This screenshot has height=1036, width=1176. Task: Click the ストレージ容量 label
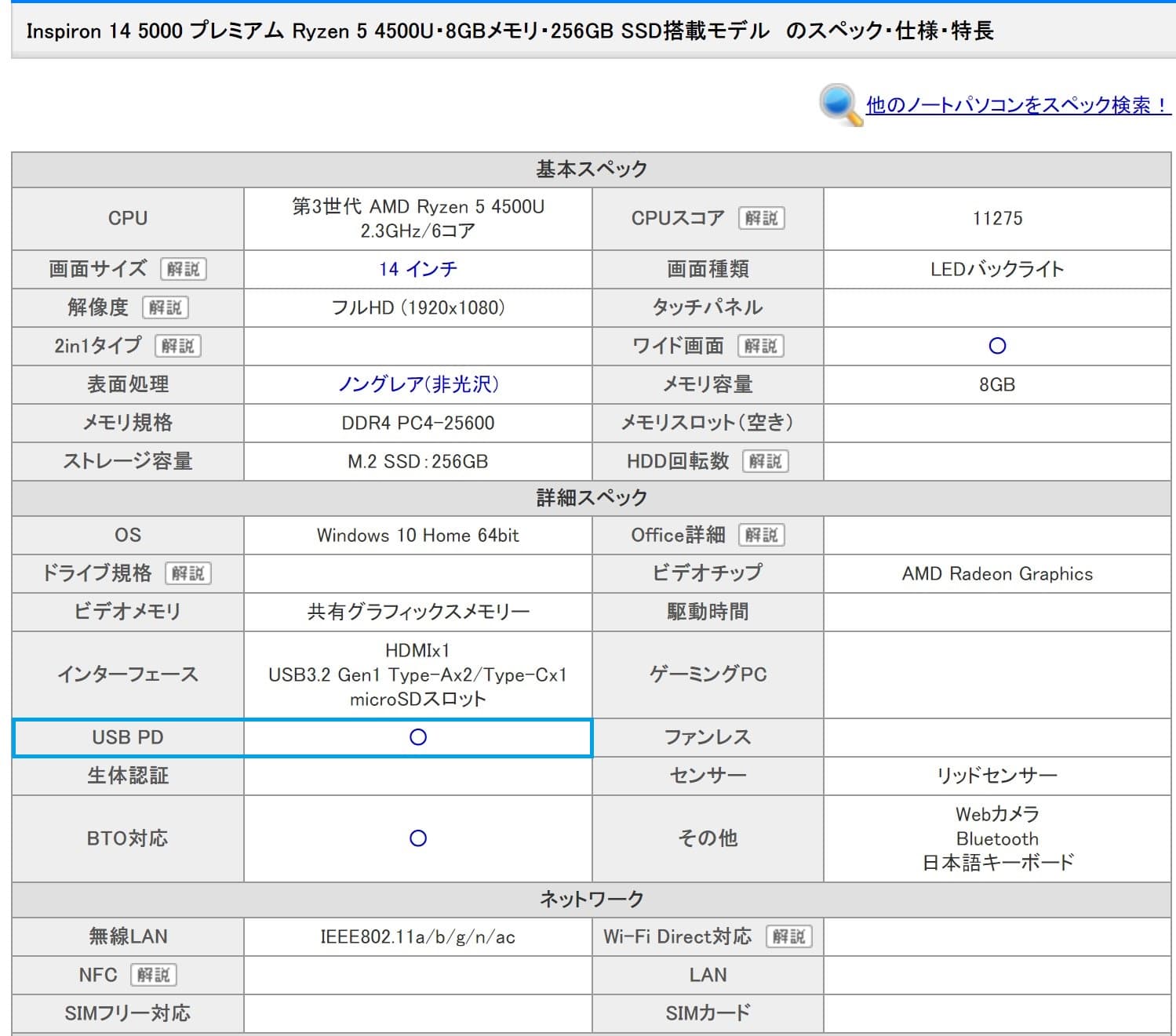tap(128, 461)
